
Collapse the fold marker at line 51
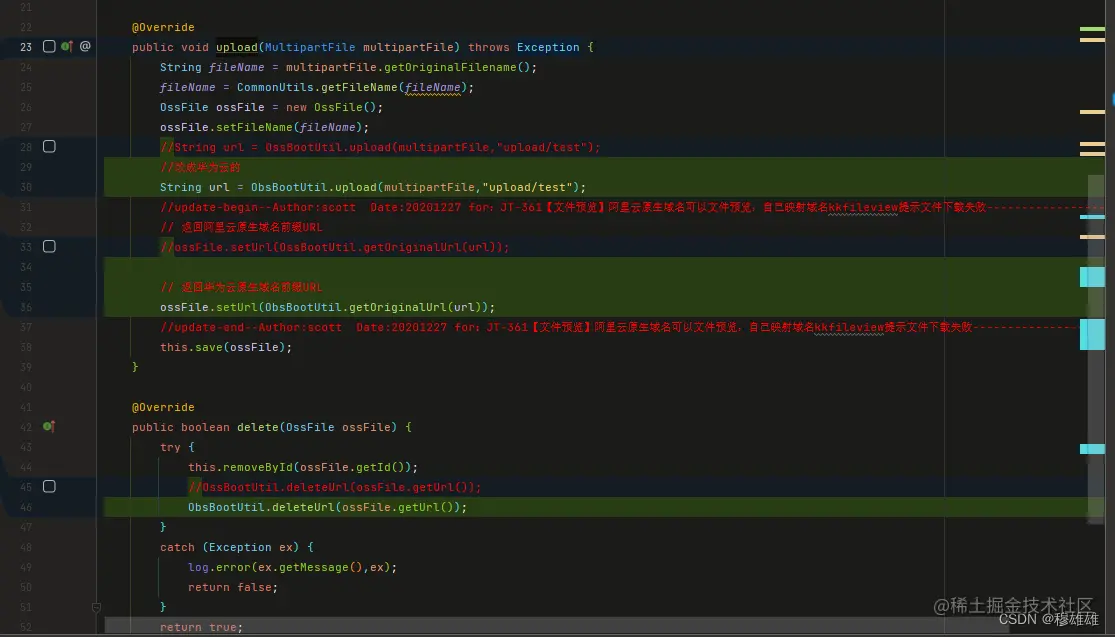(96, 607)
